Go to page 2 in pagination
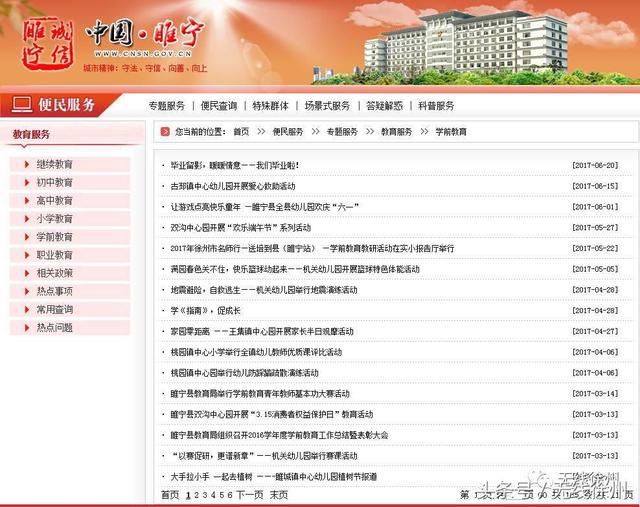Screen dimensions: 640x507 click(197, 495)
